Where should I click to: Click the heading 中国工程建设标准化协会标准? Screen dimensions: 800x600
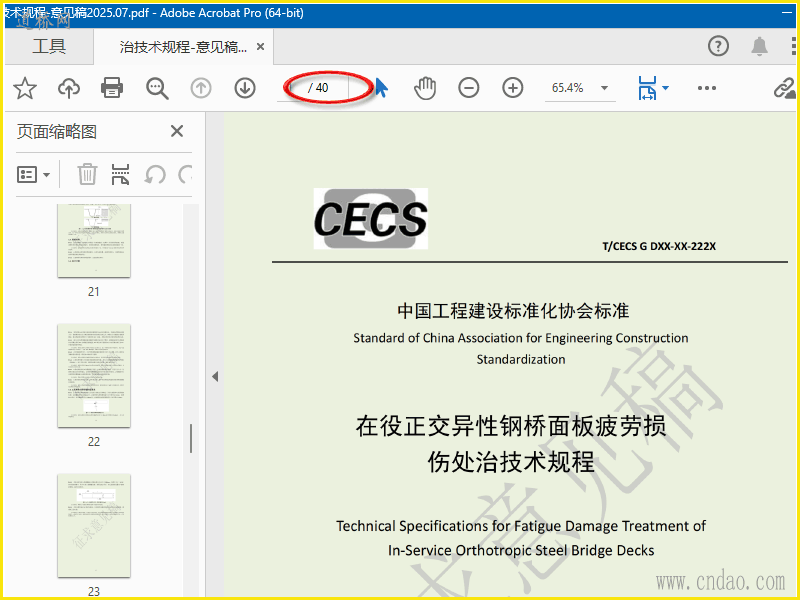tap(513, 311)
